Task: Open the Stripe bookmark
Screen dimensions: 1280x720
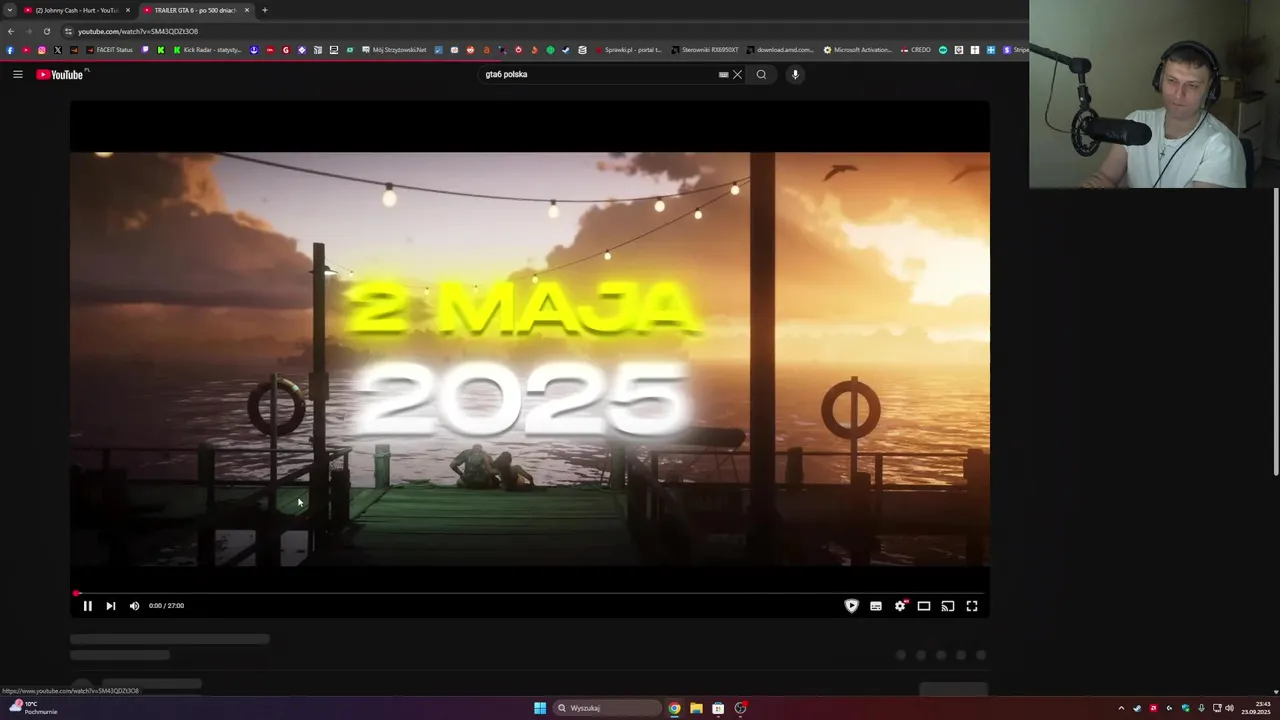Action: tap(1015, 50)
